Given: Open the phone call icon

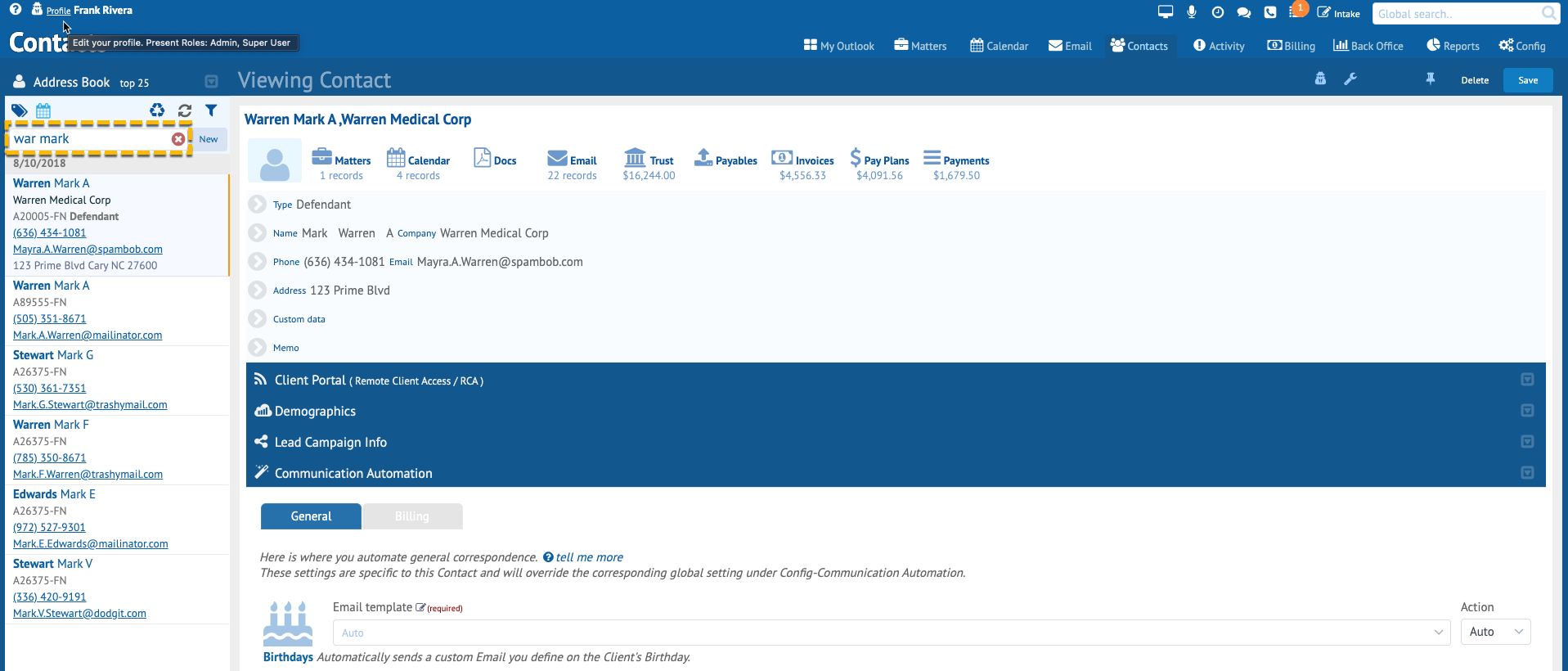Looking at the screenshot, I should point(1270,11).
